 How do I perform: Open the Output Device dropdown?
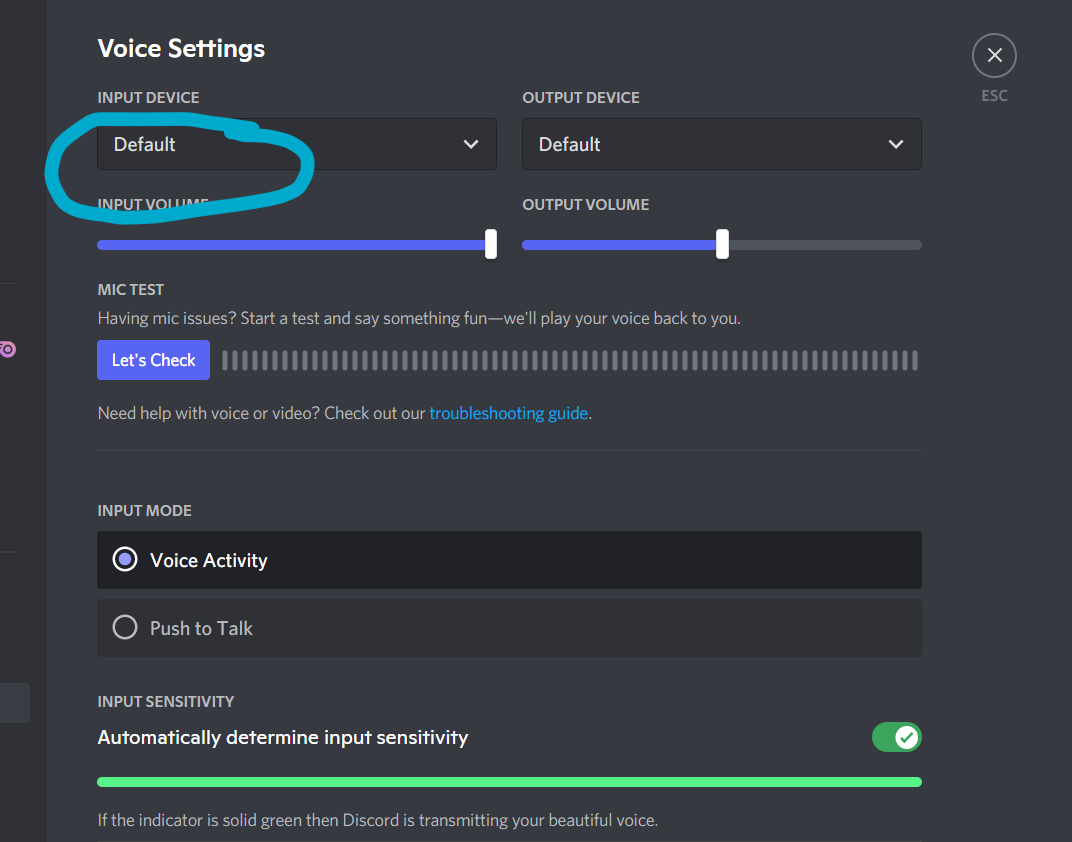tap(721, 144)
